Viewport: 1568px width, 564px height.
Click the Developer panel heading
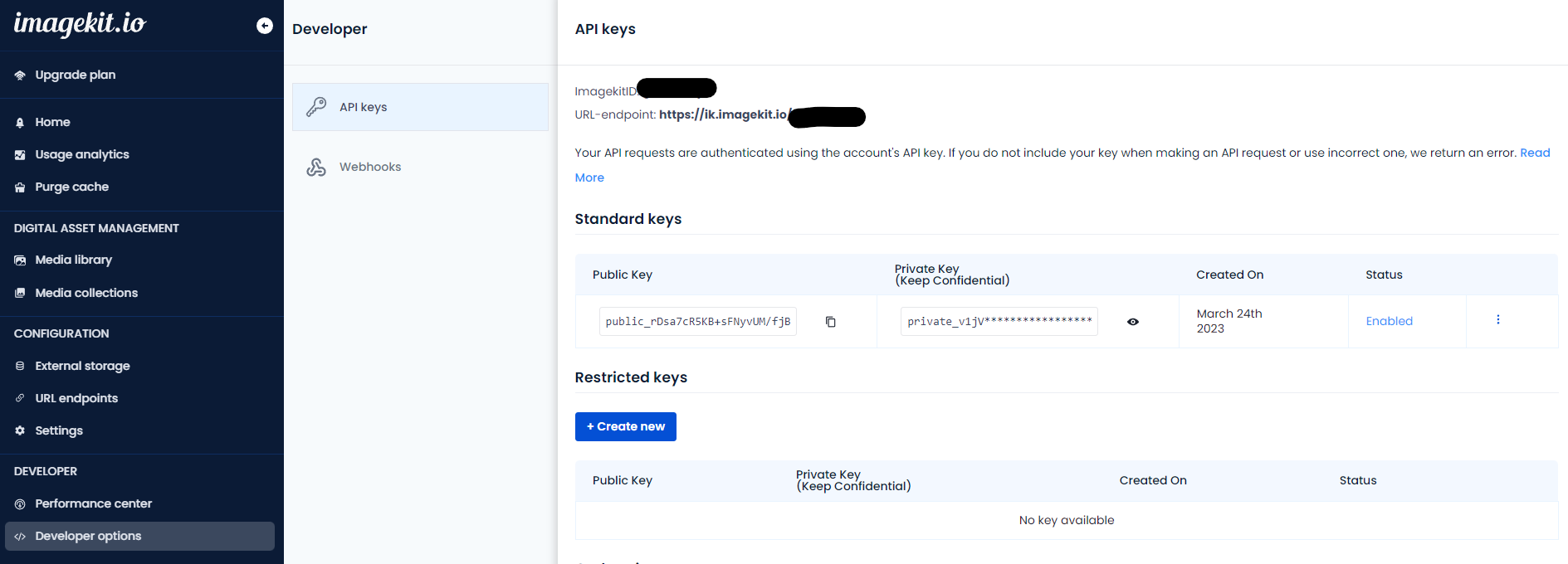point(330,29)
